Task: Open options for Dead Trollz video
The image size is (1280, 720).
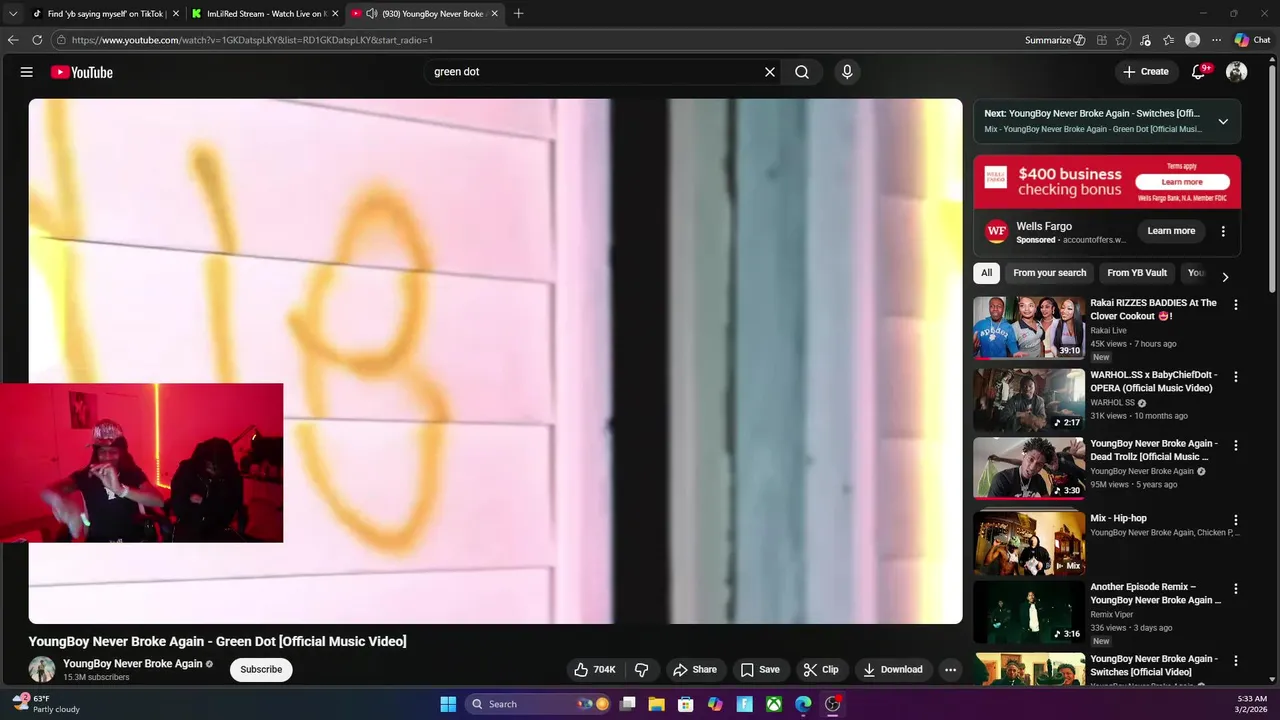Action: pyautogui.click(x=1236, y=445)
